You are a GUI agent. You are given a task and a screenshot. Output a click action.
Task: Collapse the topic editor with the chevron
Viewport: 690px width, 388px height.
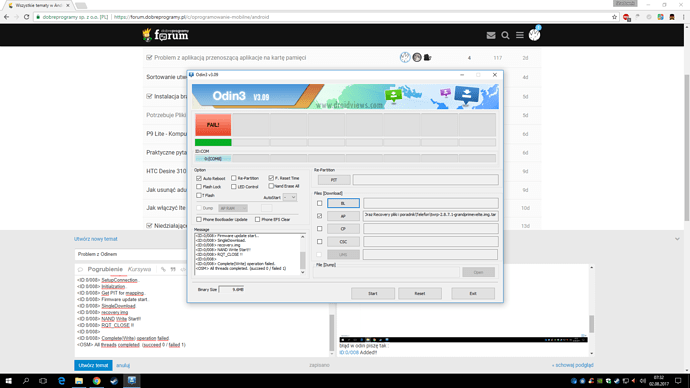point(677,239)
